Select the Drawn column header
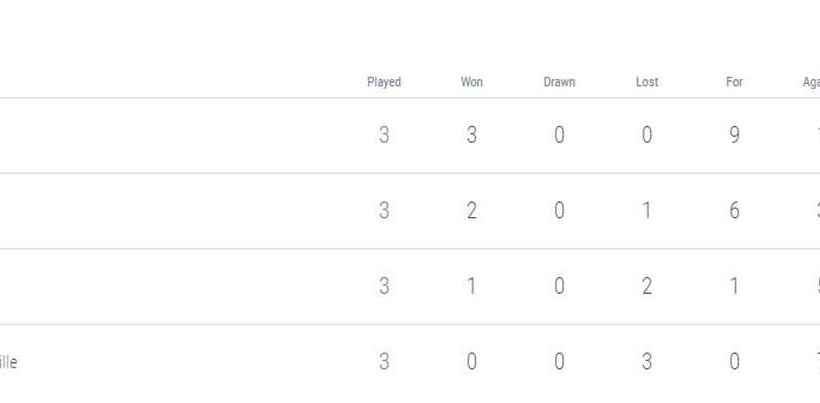Image resolution: width=820 pixels, height=403 pixels. pos(559,82)
